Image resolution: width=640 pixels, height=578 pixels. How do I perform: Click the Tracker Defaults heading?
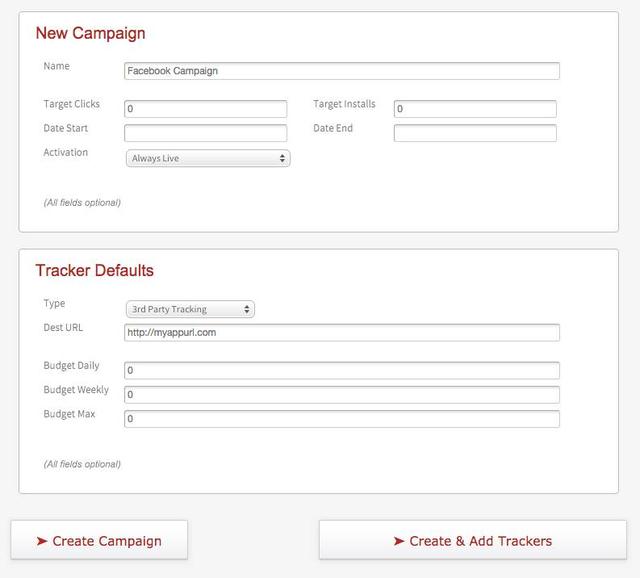coord(94,270)
